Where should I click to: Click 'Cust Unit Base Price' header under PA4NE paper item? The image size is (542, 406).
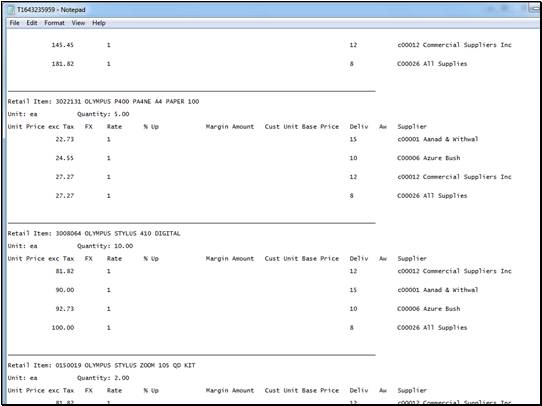pos(302,127)
